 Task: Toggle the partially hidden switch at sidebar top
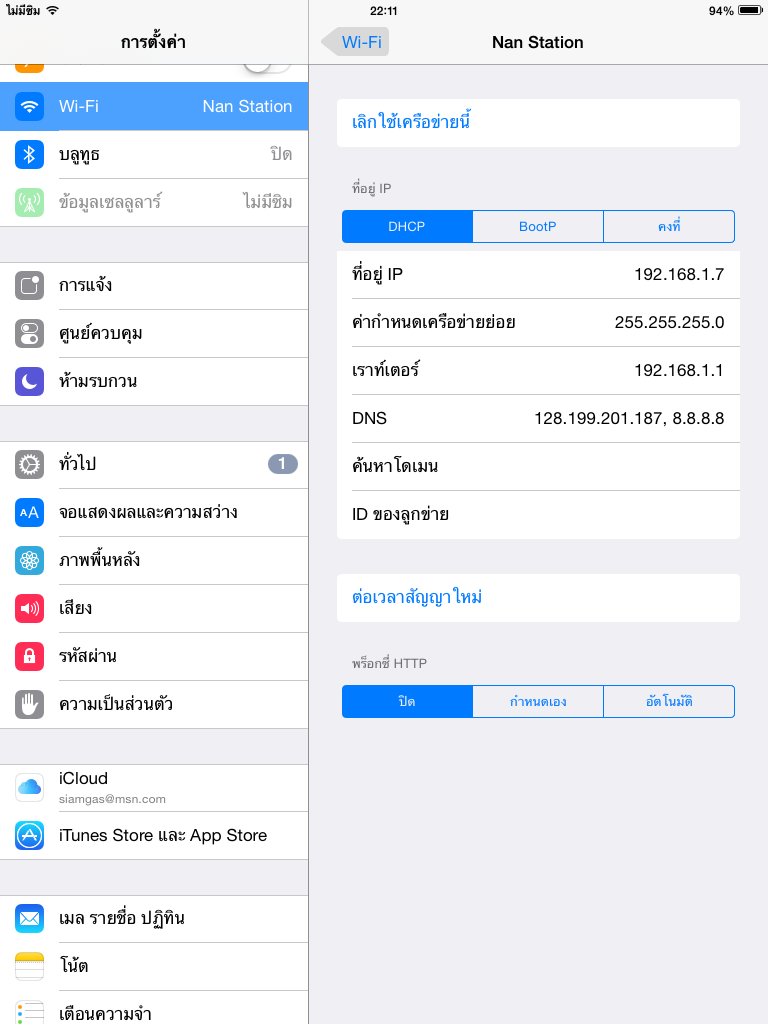(266, 68)
